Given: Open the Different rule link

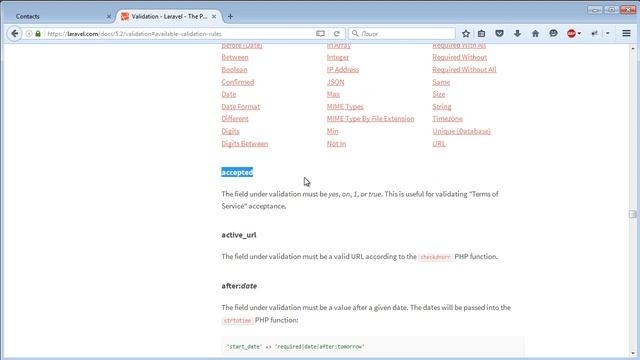Looking at the screenshot, I should tap(235, 119).
